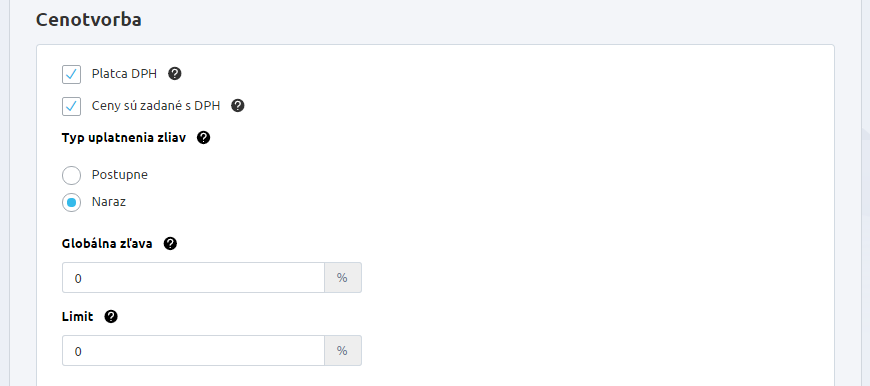Click the Naraz option label
Image resolution: width=870 pixels, height=386 pixels.
tap(109, 202)
